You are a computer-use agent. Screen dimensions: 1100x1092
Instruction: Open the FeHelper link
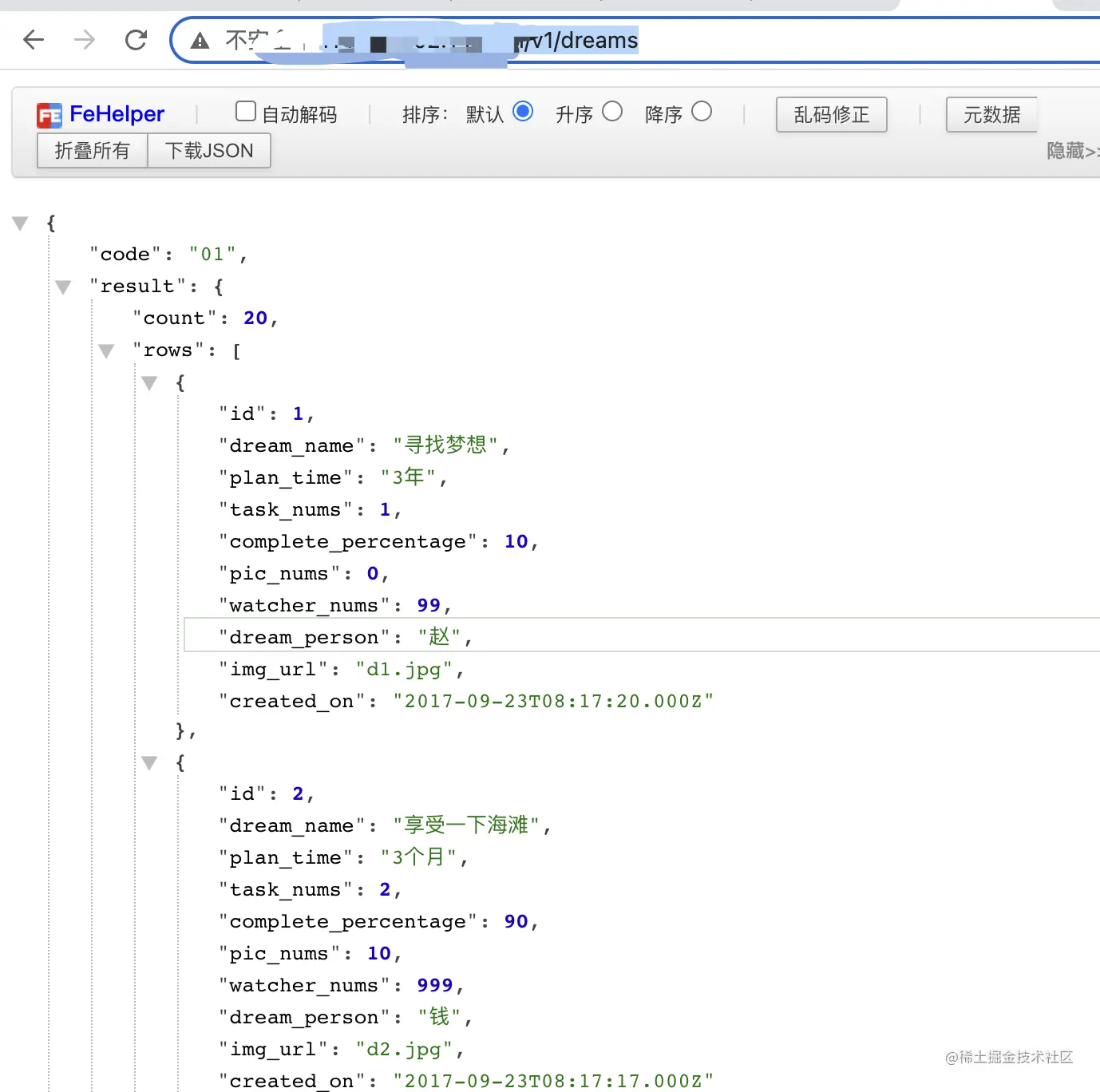click(x=117, y=114)
